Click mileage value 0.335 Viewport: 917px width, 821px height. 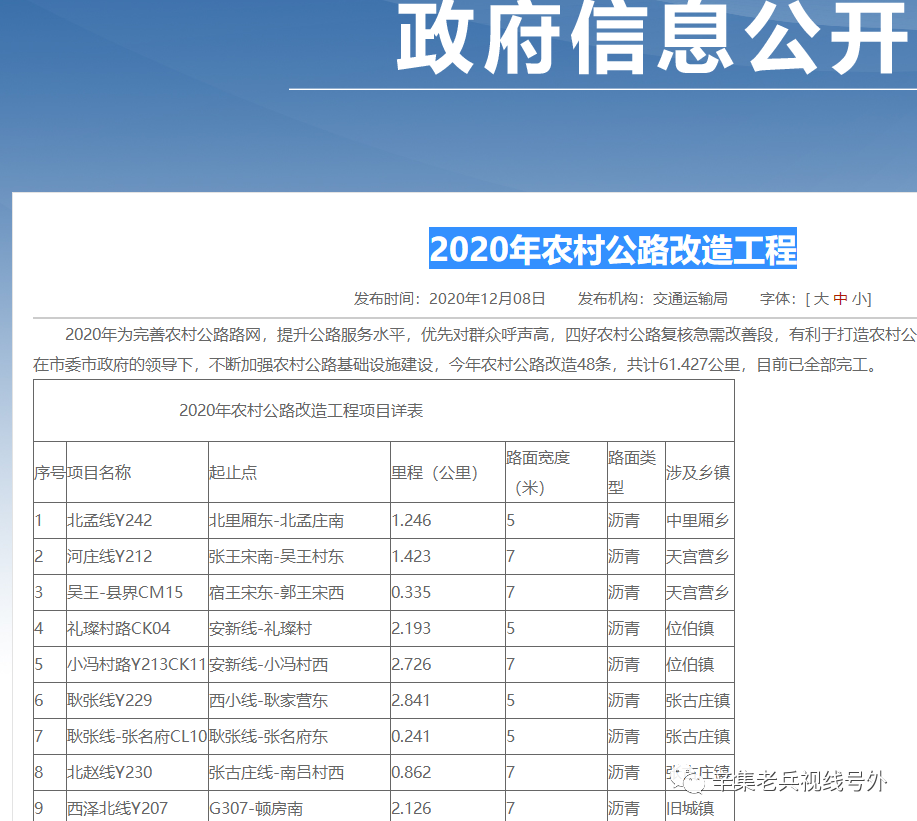tap(411, 592)
